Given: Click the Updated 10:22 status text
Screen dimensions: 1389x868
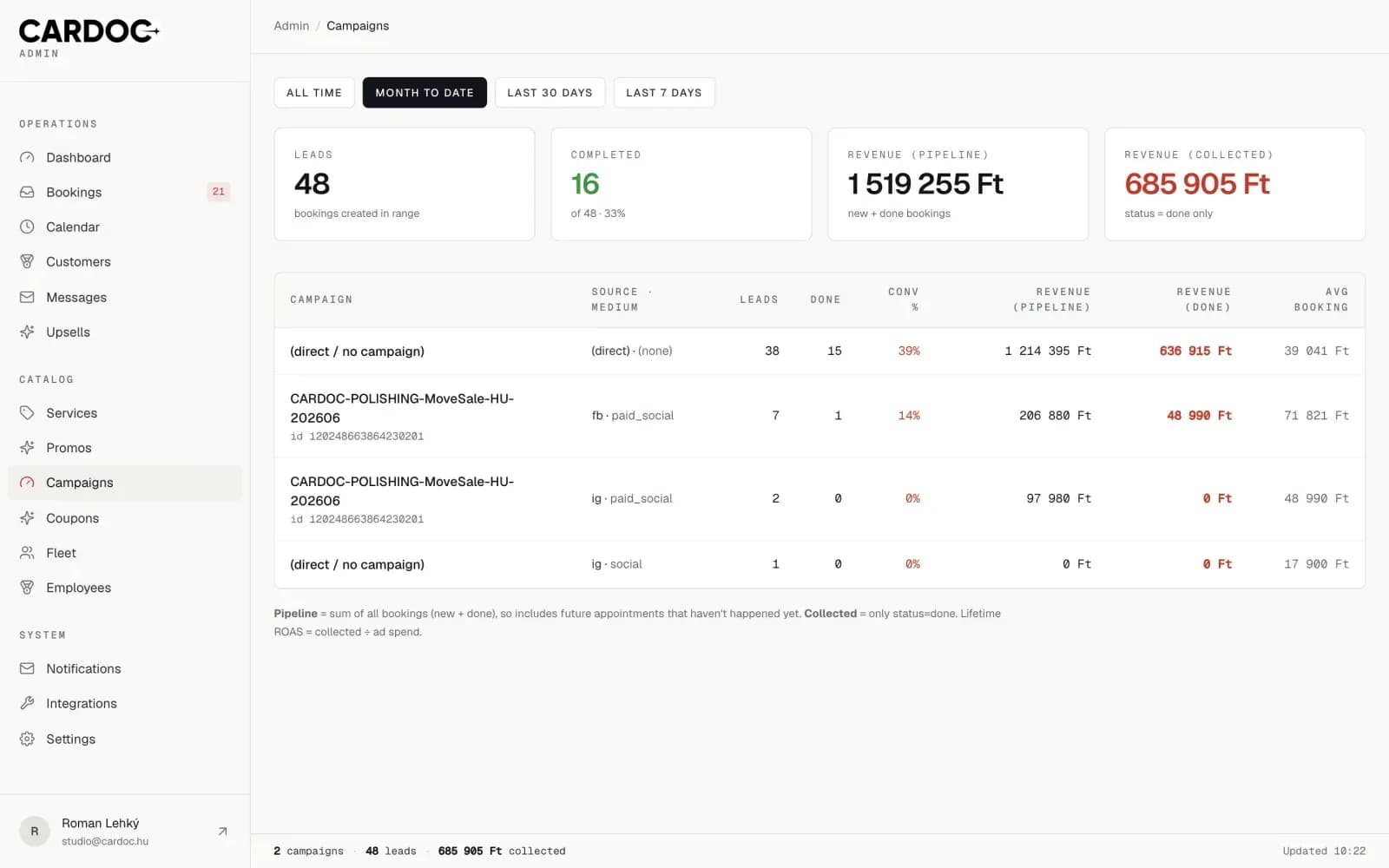Looking at the screenshot, I should (x=1324, y=851).
